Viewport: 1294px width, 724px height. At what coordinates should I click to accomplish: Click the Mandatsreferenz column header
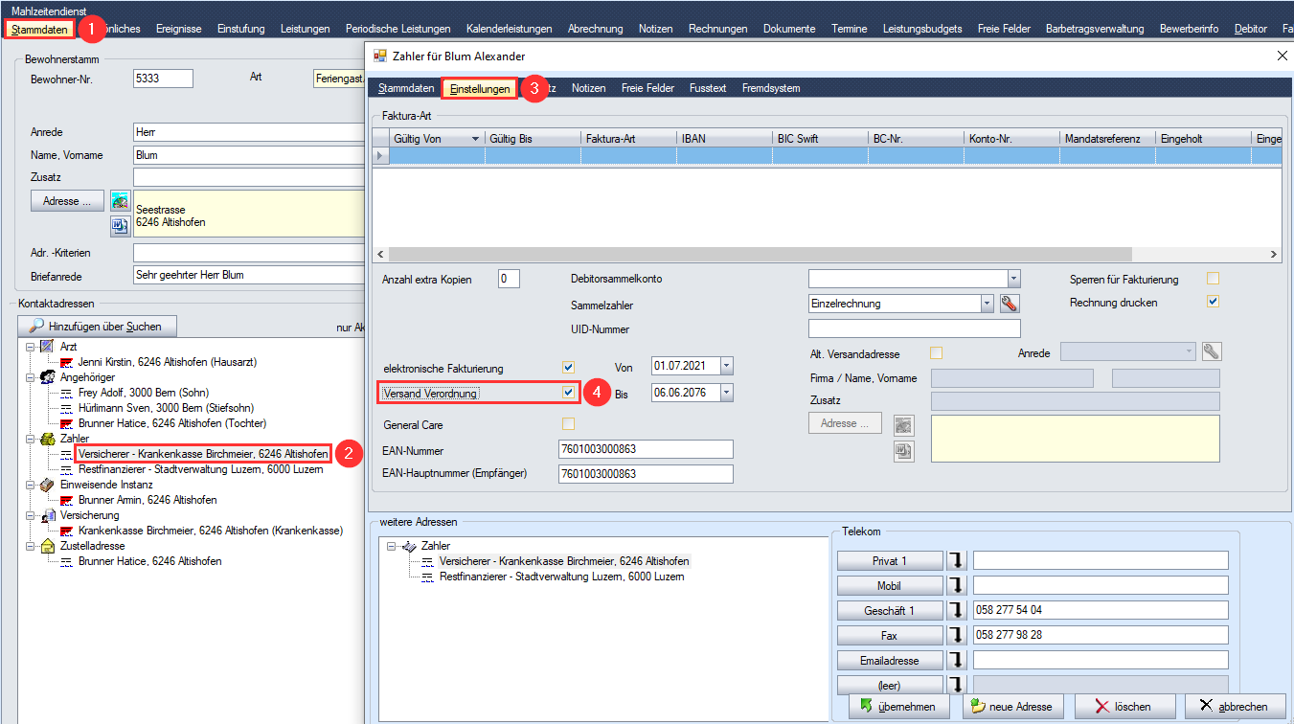click(x=1107, y=139)
